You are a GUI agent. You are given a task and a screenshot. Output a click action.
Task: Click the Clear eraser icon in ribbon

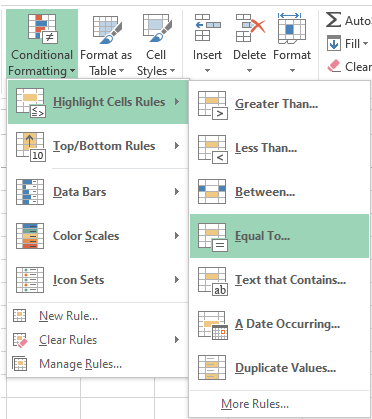pyautogui.click(x=334, y=66)
